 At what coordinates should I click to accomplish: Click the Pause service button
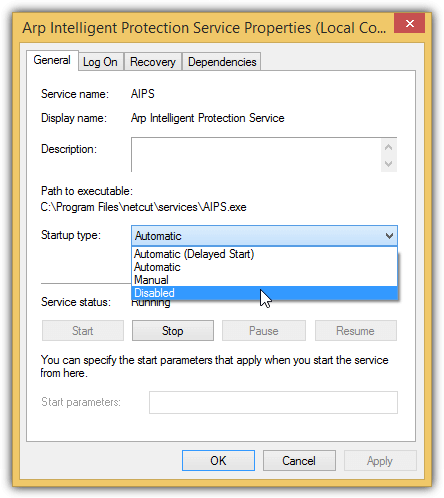[x=264, y=331]
